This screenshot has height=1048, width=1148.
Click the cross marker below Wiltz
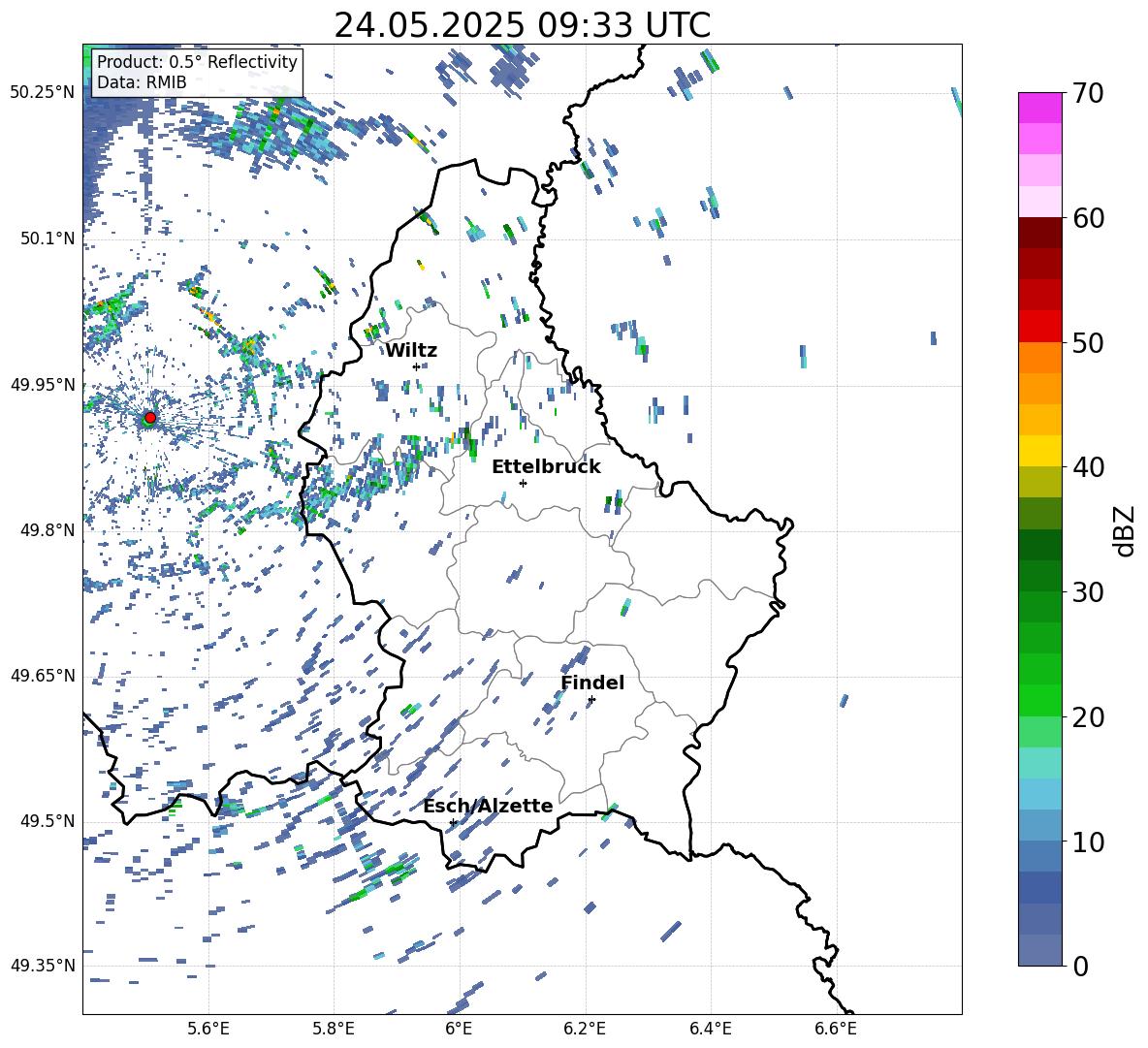tap(416, 366)
